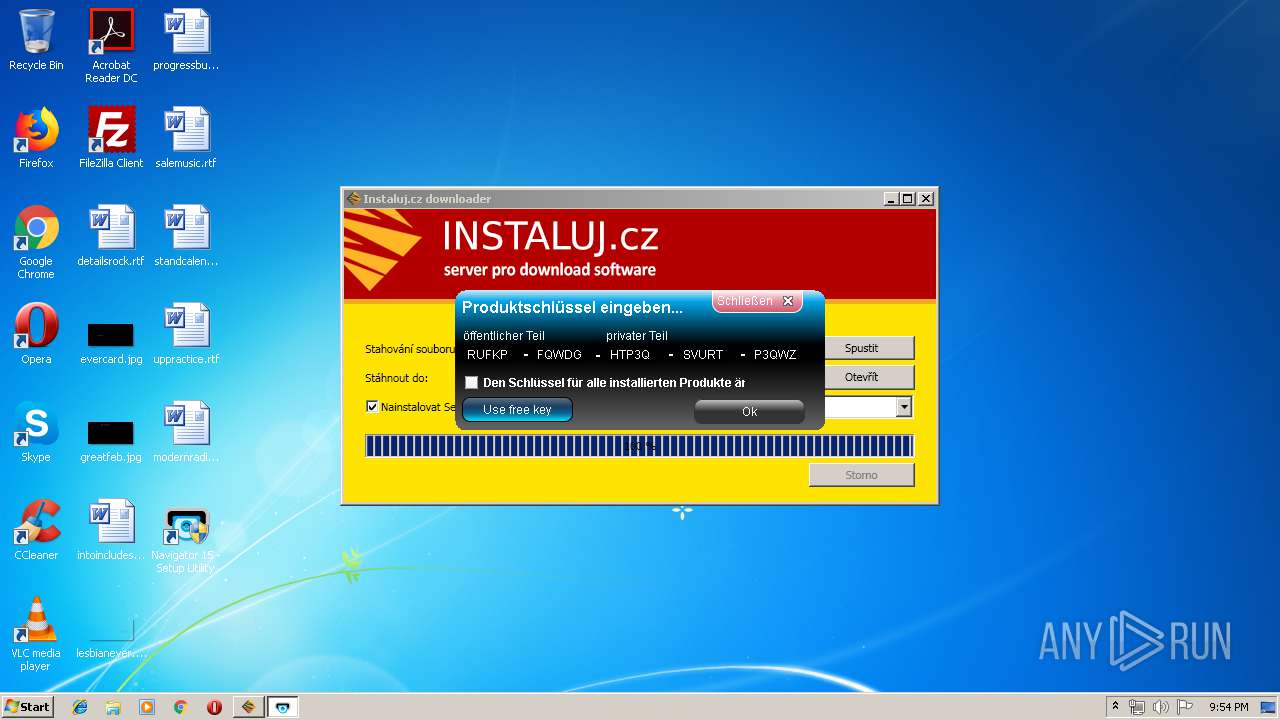
Task: Confirm product key with Ok button
Action: tap(749, 412)
